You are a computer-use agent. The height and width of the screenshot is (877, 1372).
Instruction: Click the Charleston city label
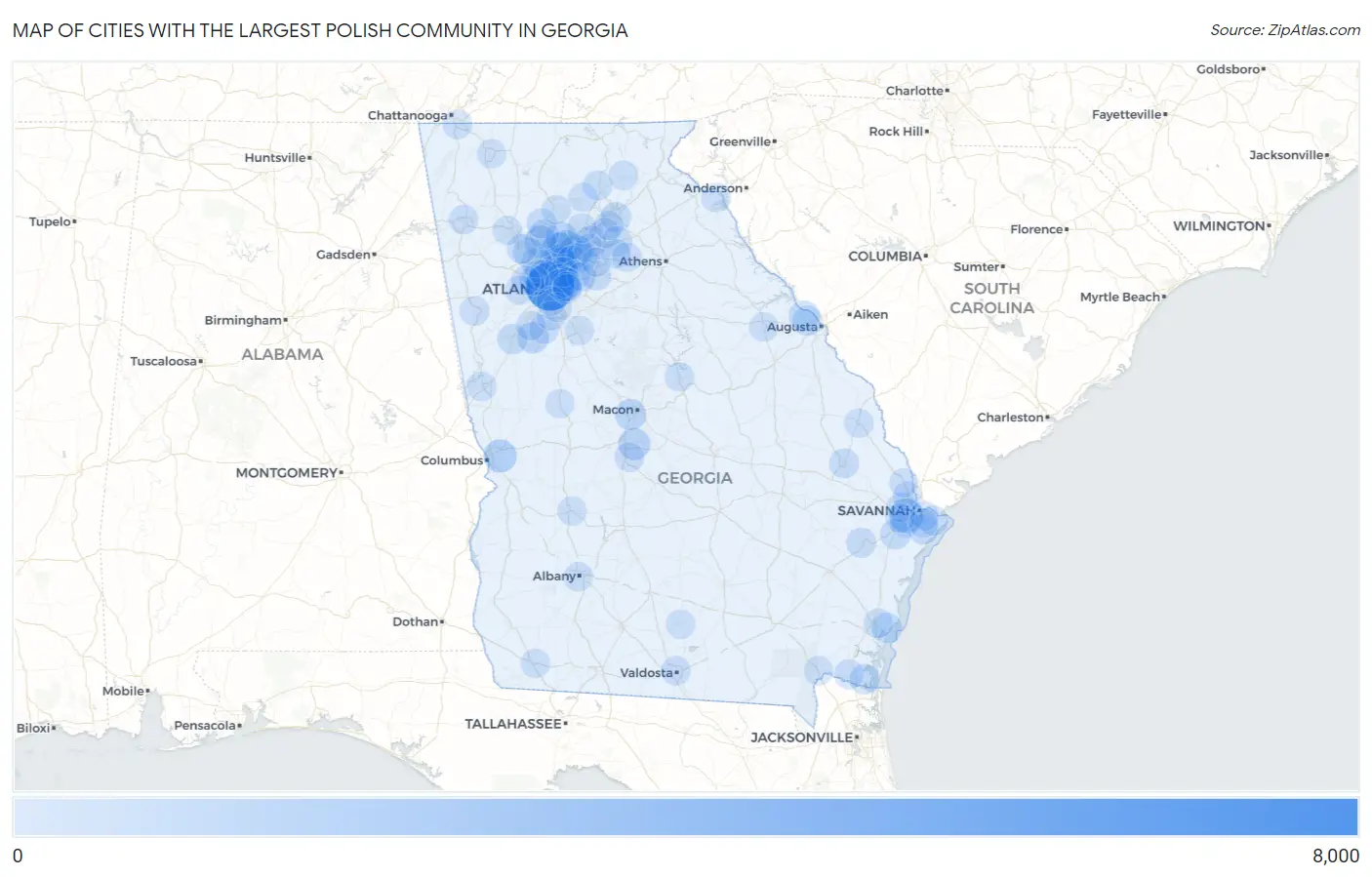(x=1011, y=418)
